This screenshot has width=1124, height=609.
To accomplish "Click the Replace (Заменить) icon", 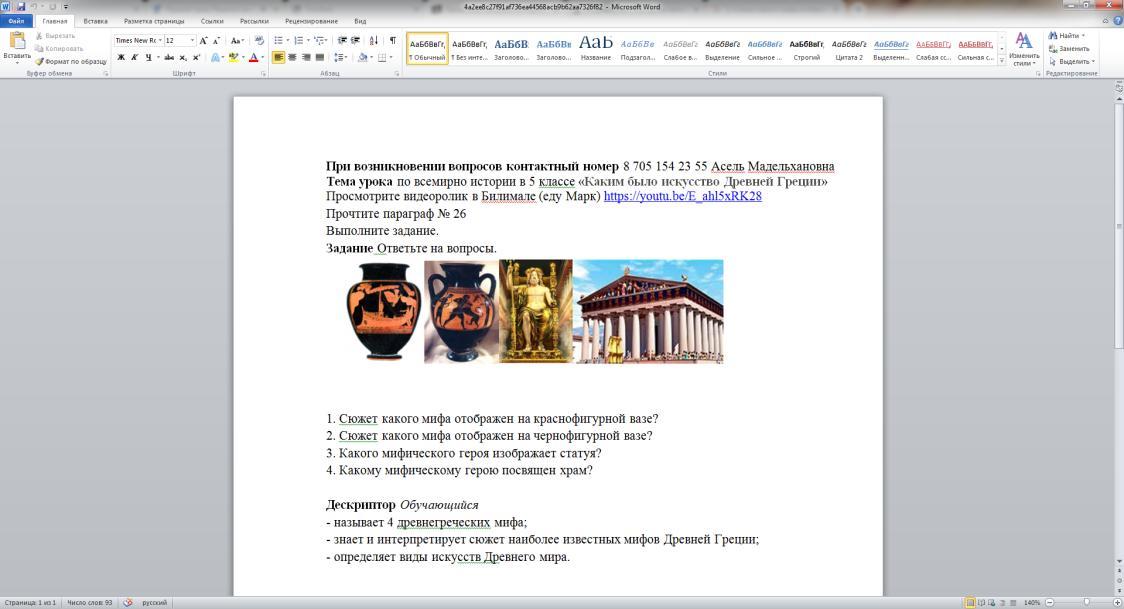I will tap(1069, 48).
